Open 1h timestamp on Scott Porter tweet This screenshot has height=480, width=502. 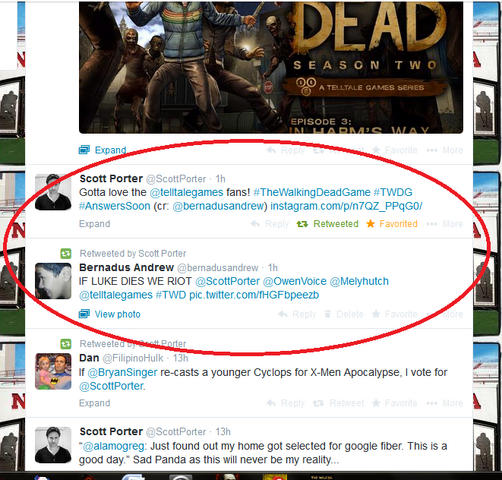coord(220,179)
